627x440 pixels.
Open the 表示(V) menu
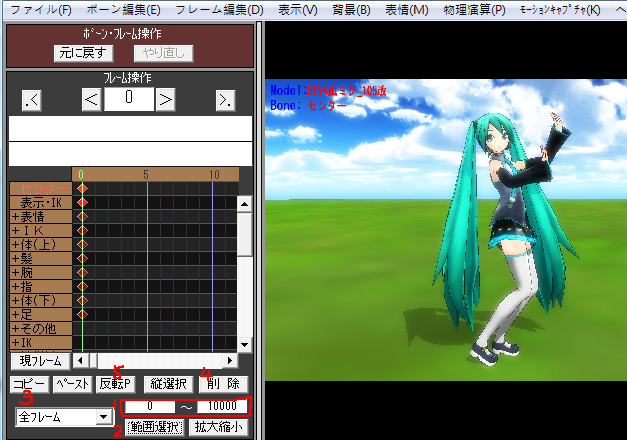[x=298, y=10]
